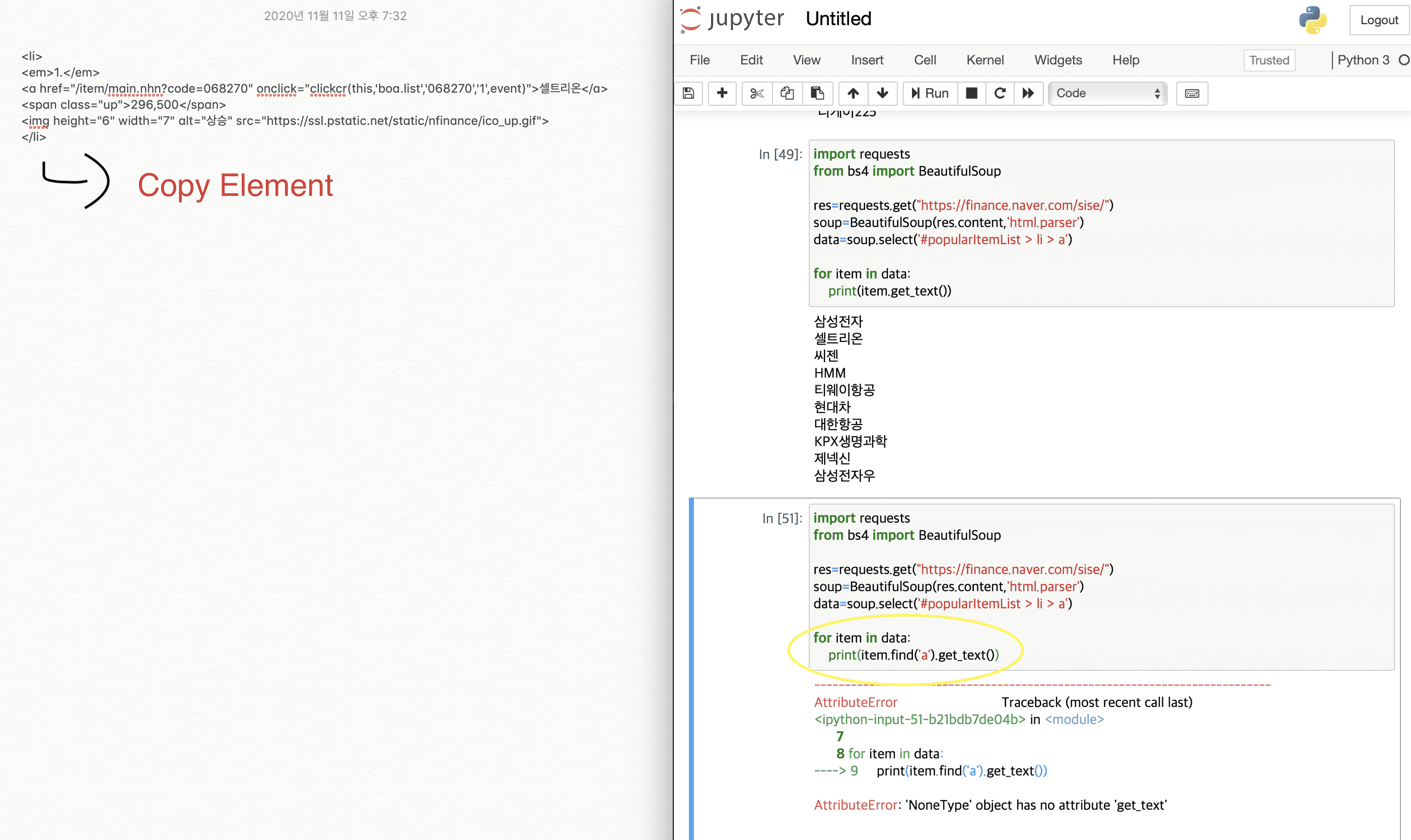Open the File menu
The width and height of the screenshot is (1411, 840).
[x=699, y=60]
